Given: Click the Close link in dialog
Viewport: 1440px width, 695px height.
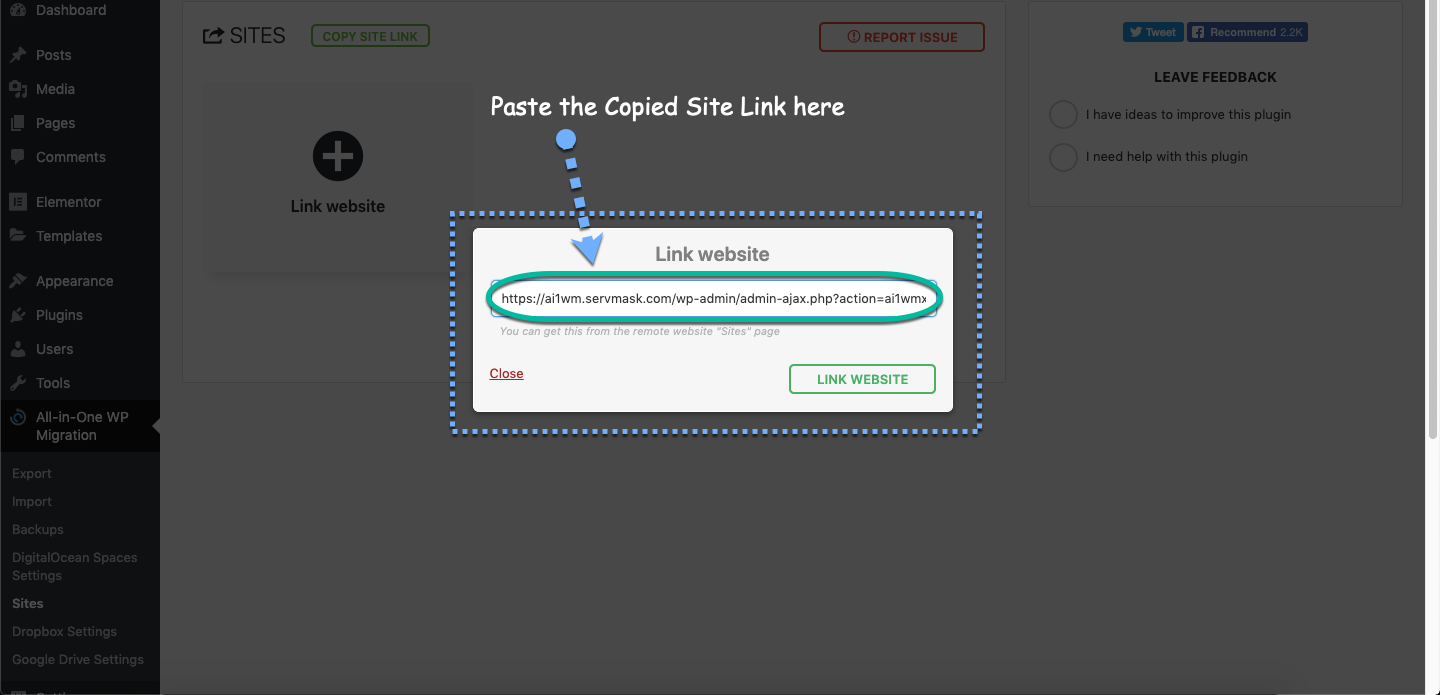Looking at the screenshot, I should pos(506,374).
